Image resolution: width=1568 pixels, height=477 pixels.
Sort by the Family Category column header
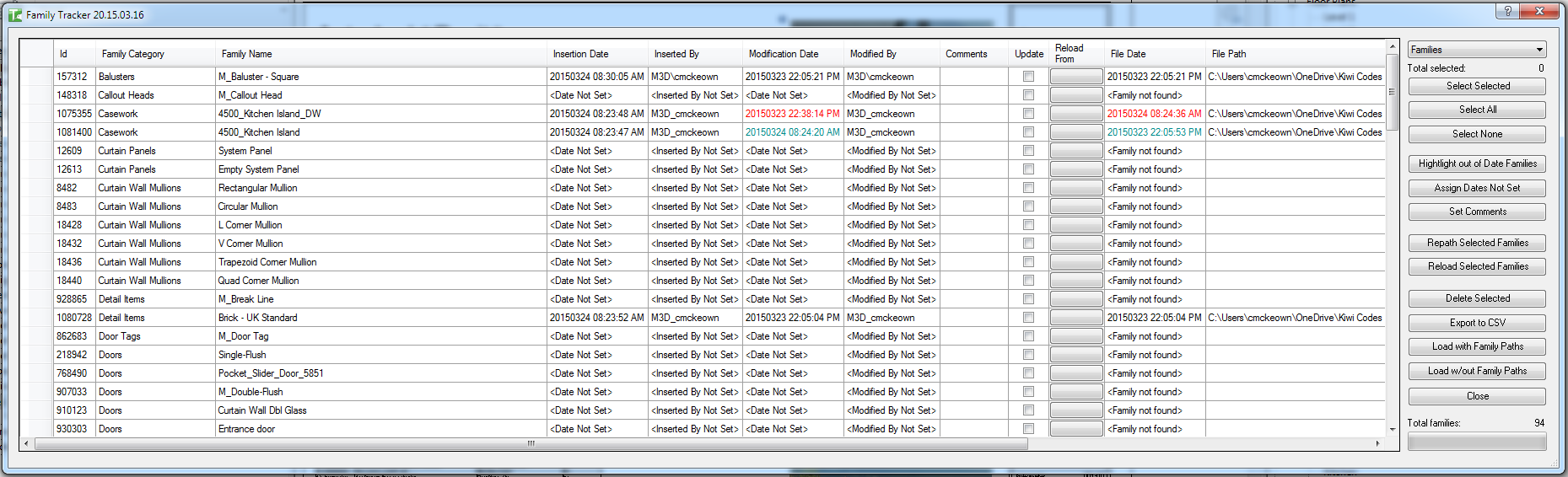pyautogui.click(x=132, y=54)
